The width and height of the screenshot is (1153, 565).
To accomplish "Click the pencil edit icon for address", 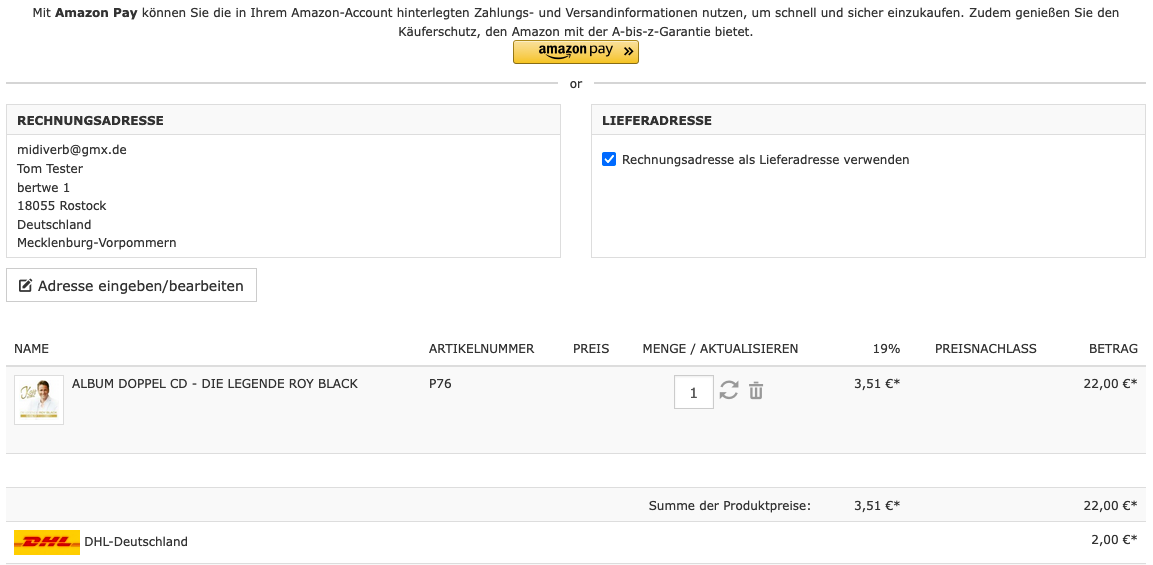I will (26, 286).
